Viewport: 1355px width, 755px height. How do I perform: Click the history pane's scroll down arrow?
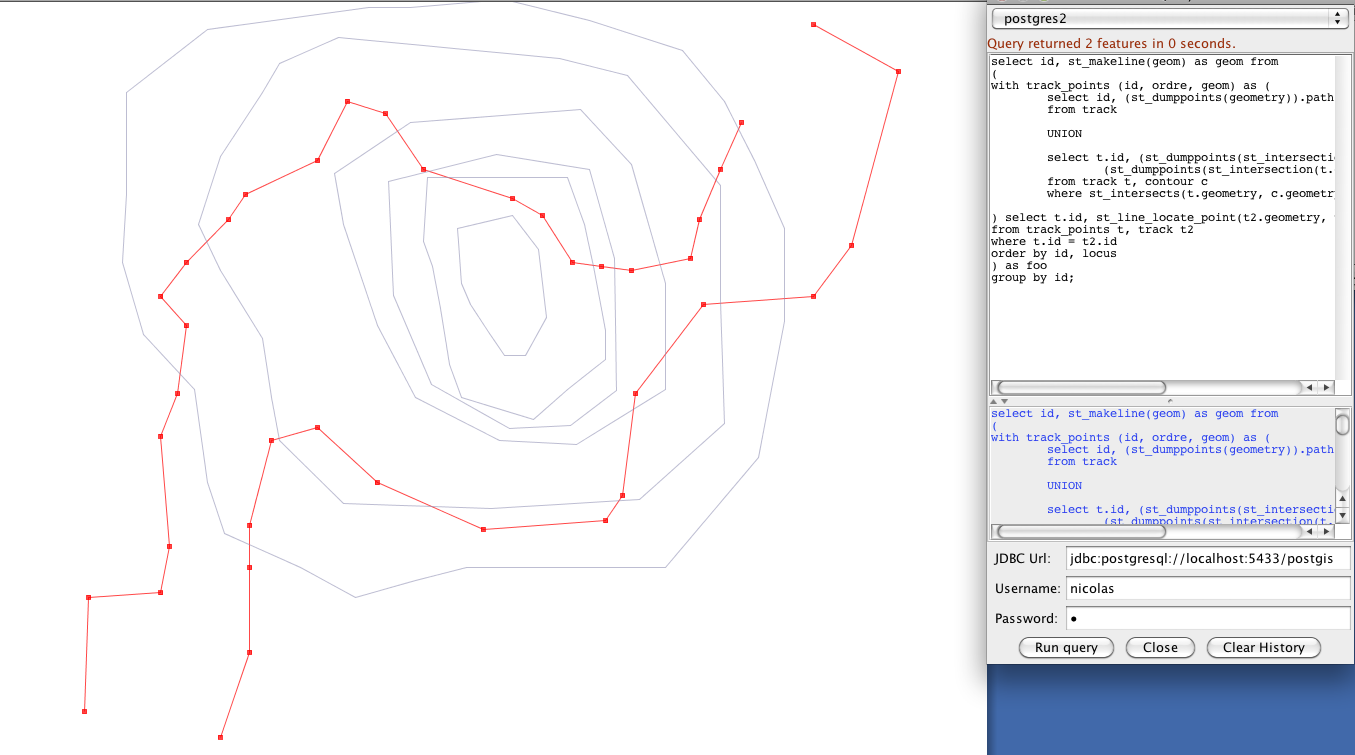[1343, 515]
